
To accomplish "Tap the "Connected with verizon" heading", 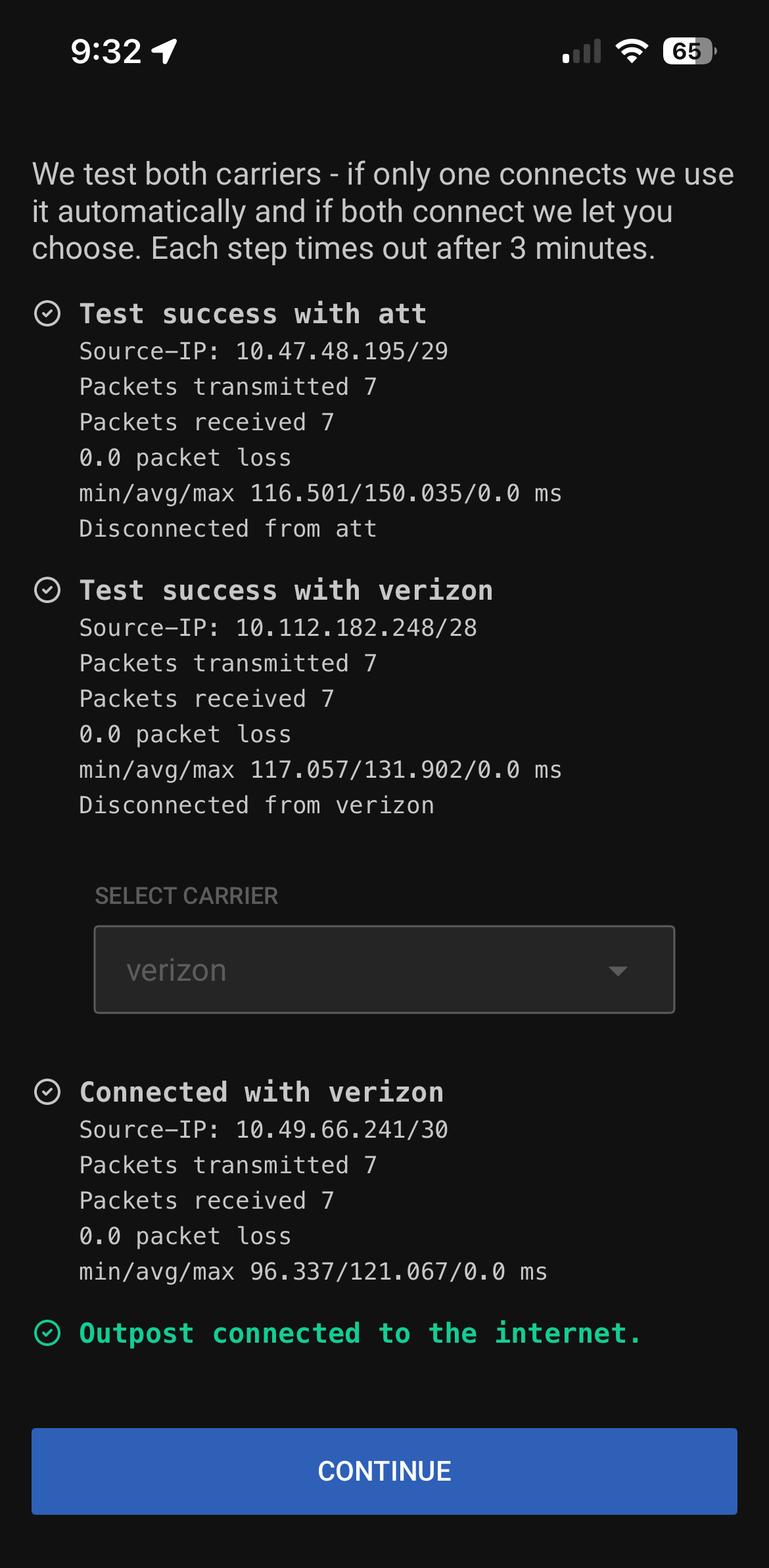I will [262, 1092].
